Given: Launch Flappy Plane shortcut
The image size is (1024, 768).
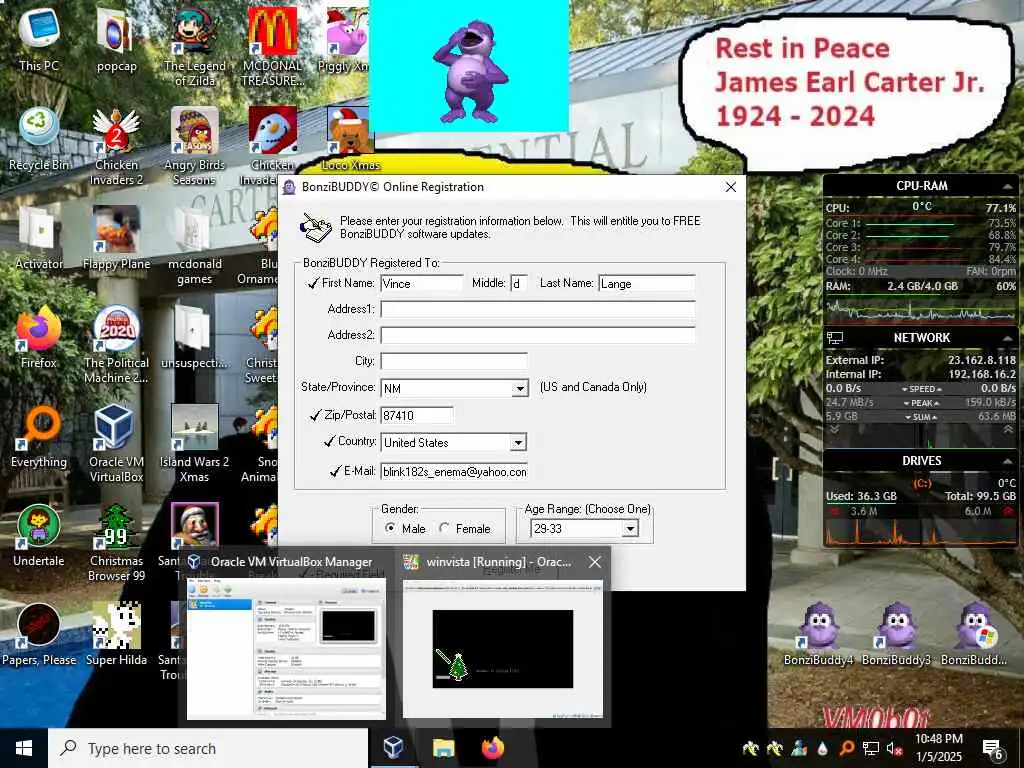Looking at the screenshot, I should point(116,238).
